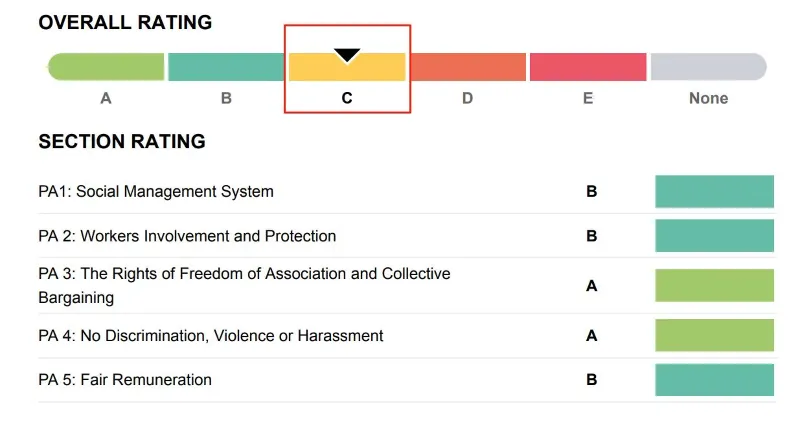Click the black triangle rating marker
The width and height of the screenshot is (800, 433).
tap(347, 56)
